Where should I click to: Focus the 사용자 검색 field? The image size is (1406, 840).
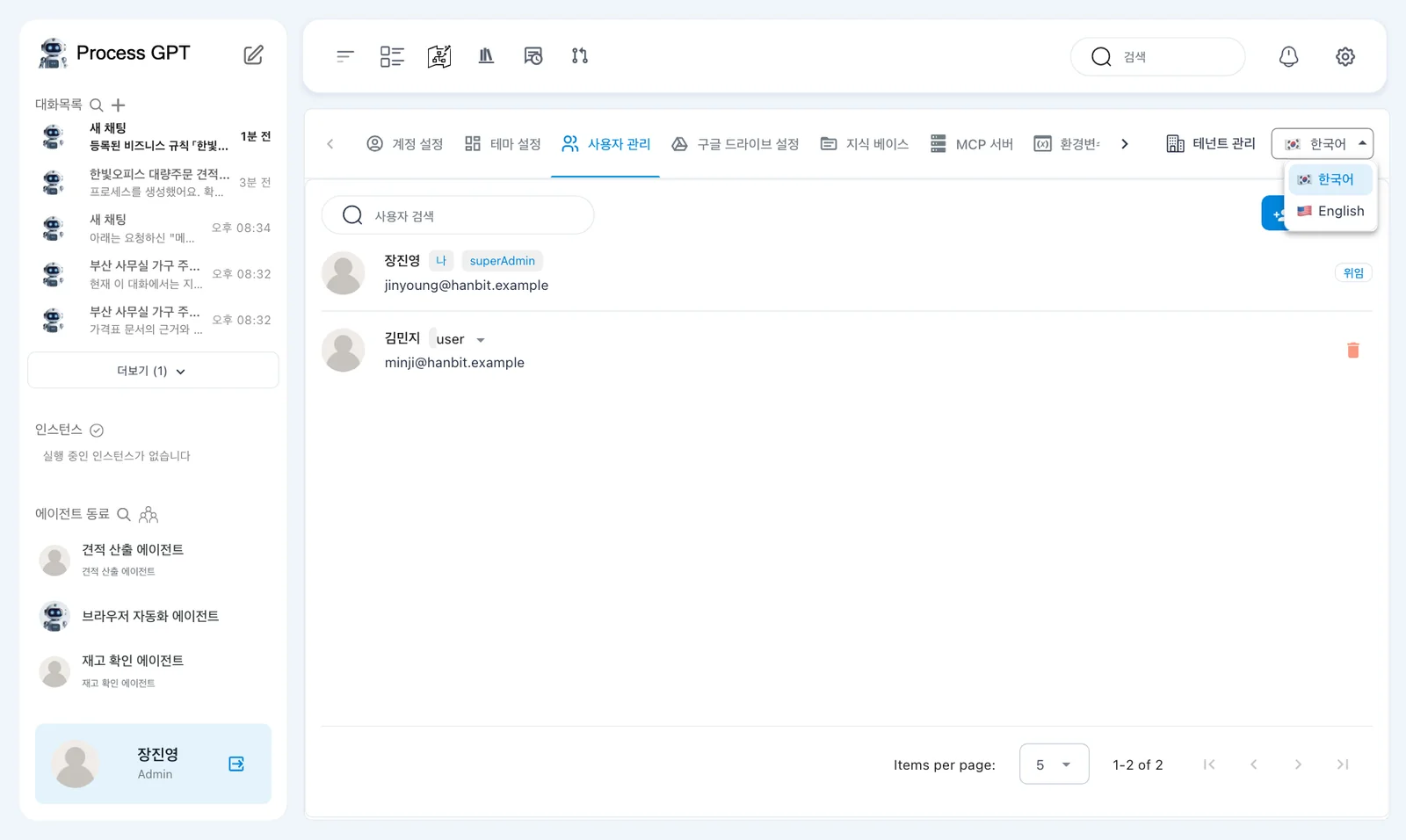(x=458, y=215)
